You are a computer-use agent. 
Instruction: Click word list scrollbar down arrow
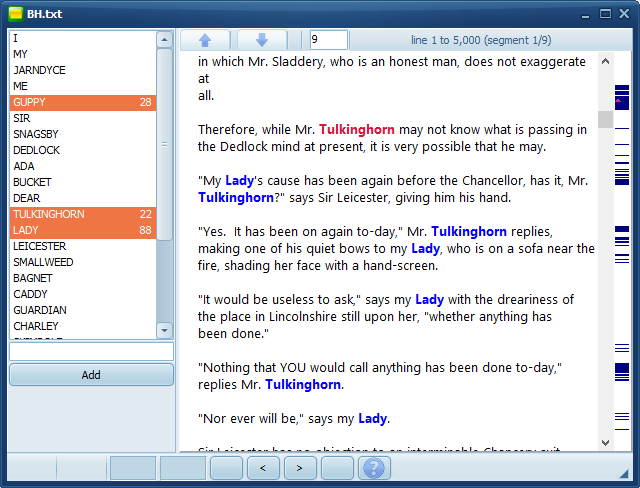coord(164,330)
